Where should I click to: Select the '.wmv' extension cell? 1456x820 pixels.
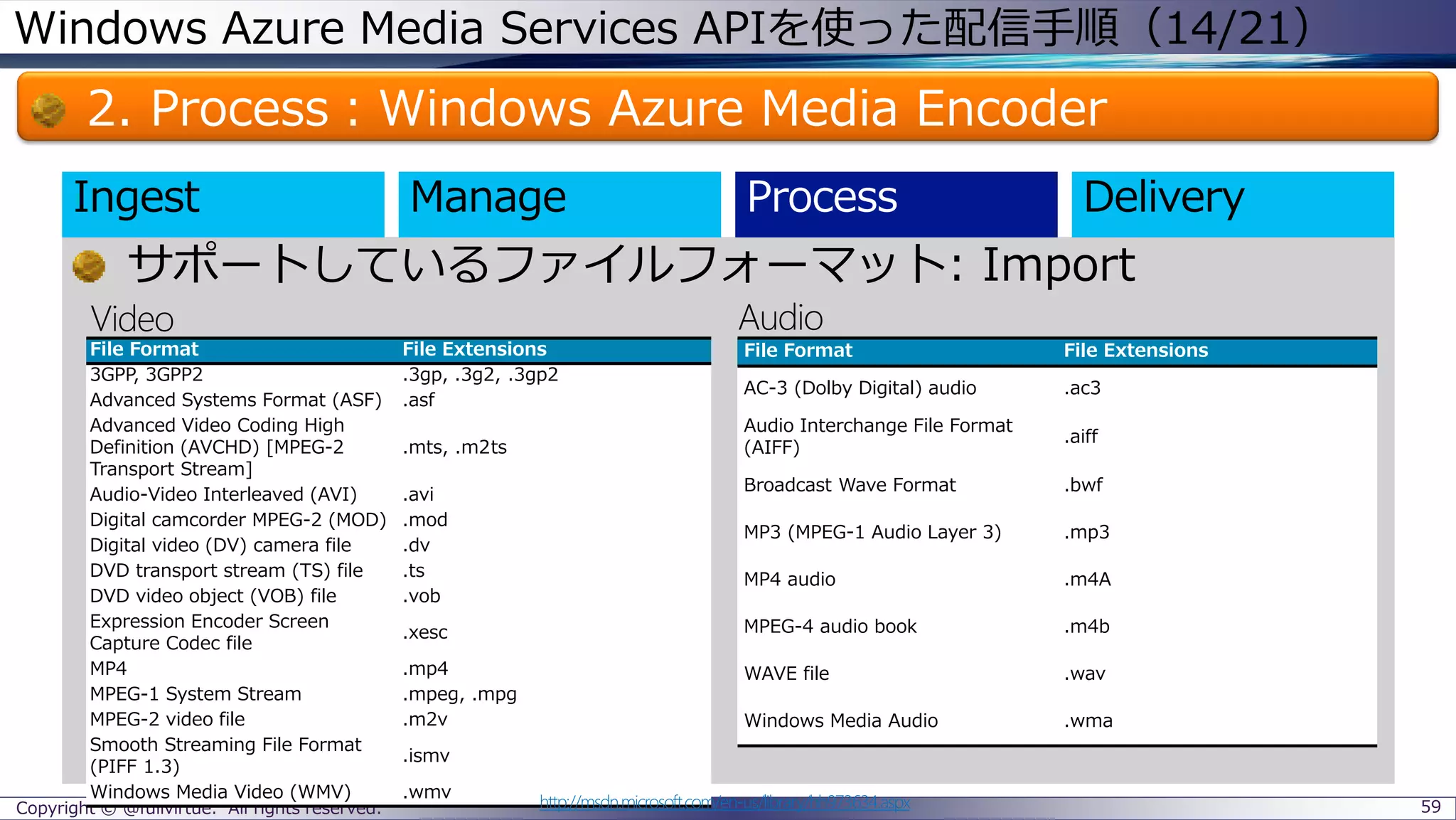point(427,792)
